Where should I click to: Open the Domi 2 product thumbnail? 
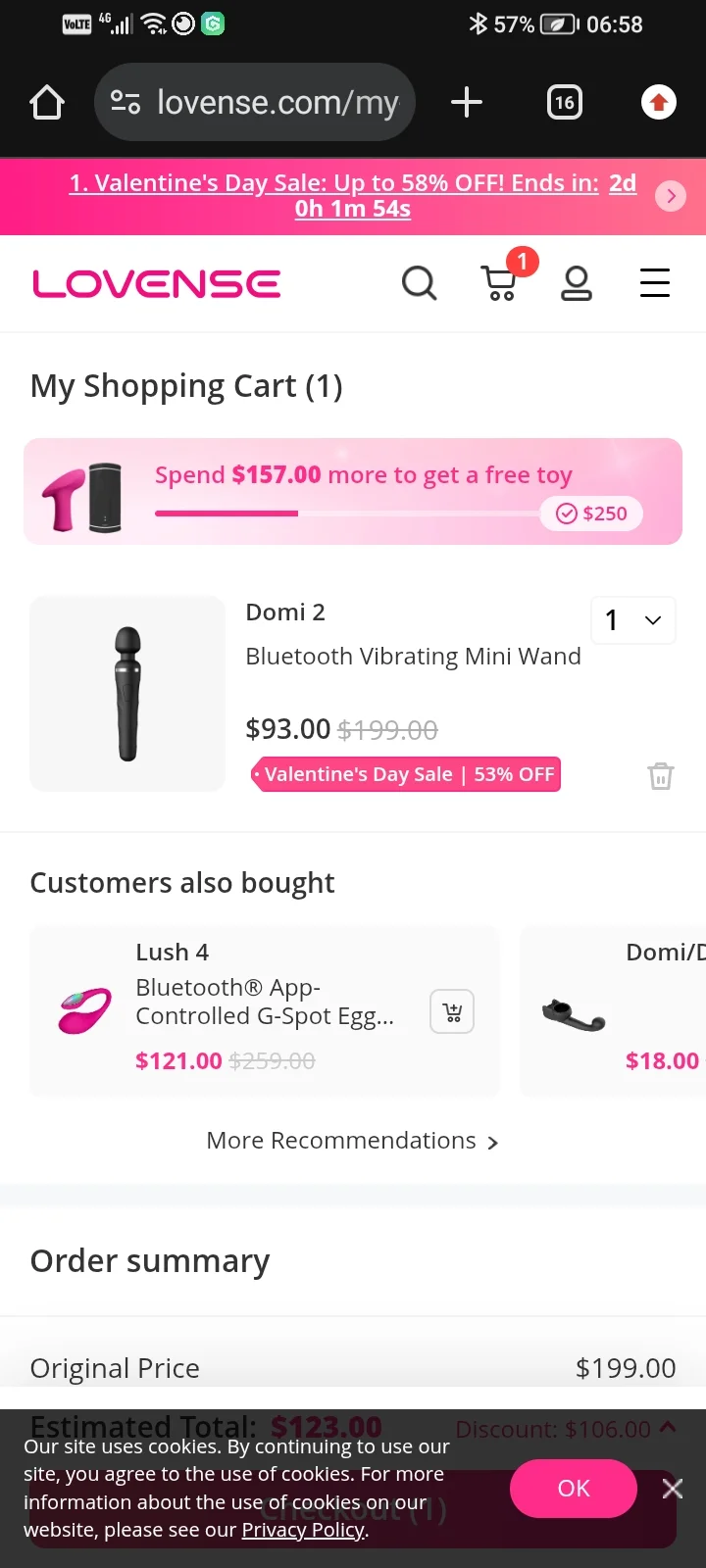[x=127, y=694]
